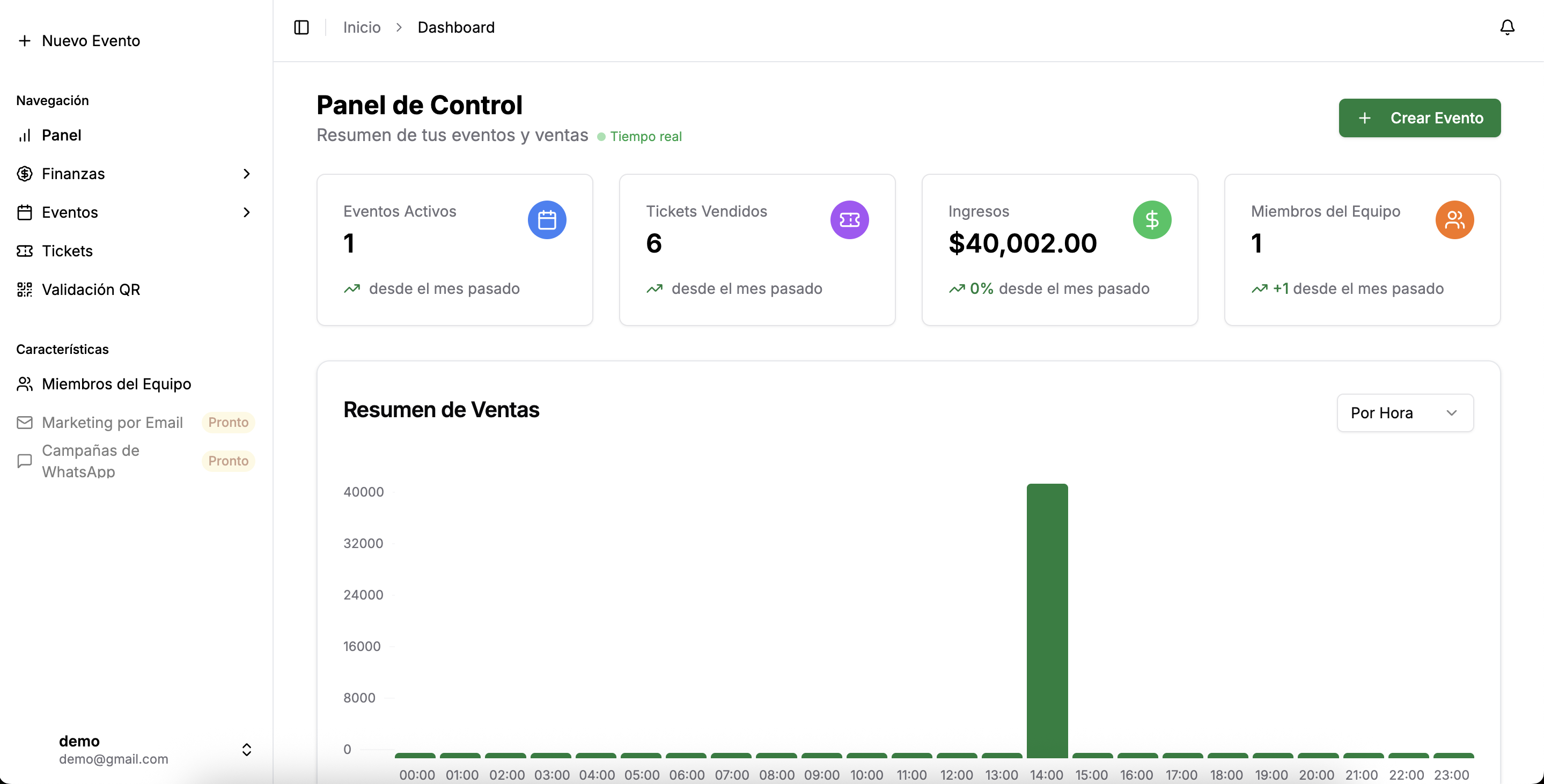Click the Resumen de Ventas heading
This screenshot has height=784, width=1544.
pos(441,410)
